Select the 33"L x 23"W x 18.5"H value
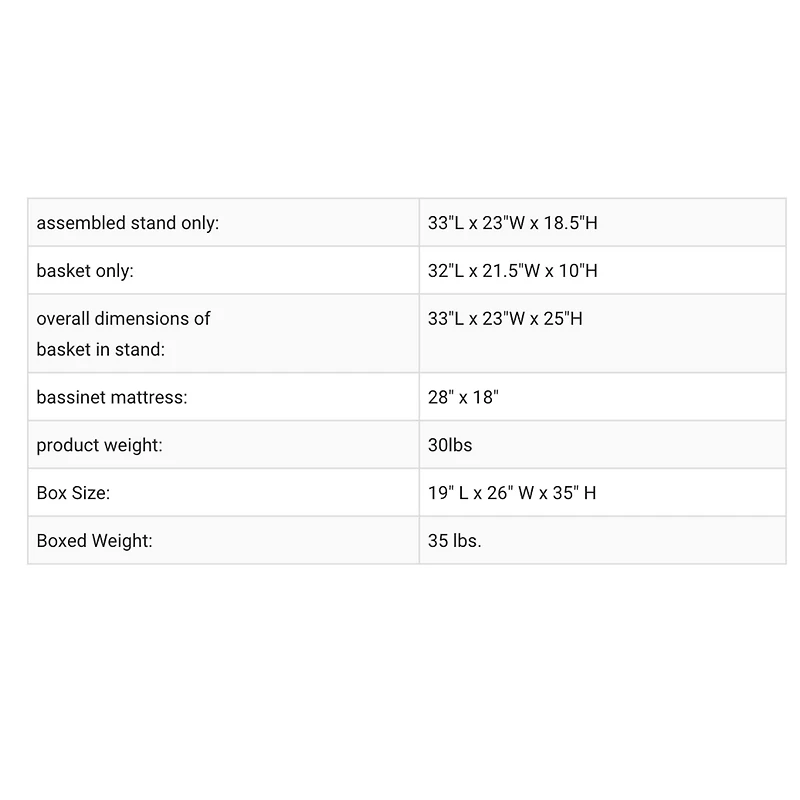The image size is (800, 800). (512, 223)
